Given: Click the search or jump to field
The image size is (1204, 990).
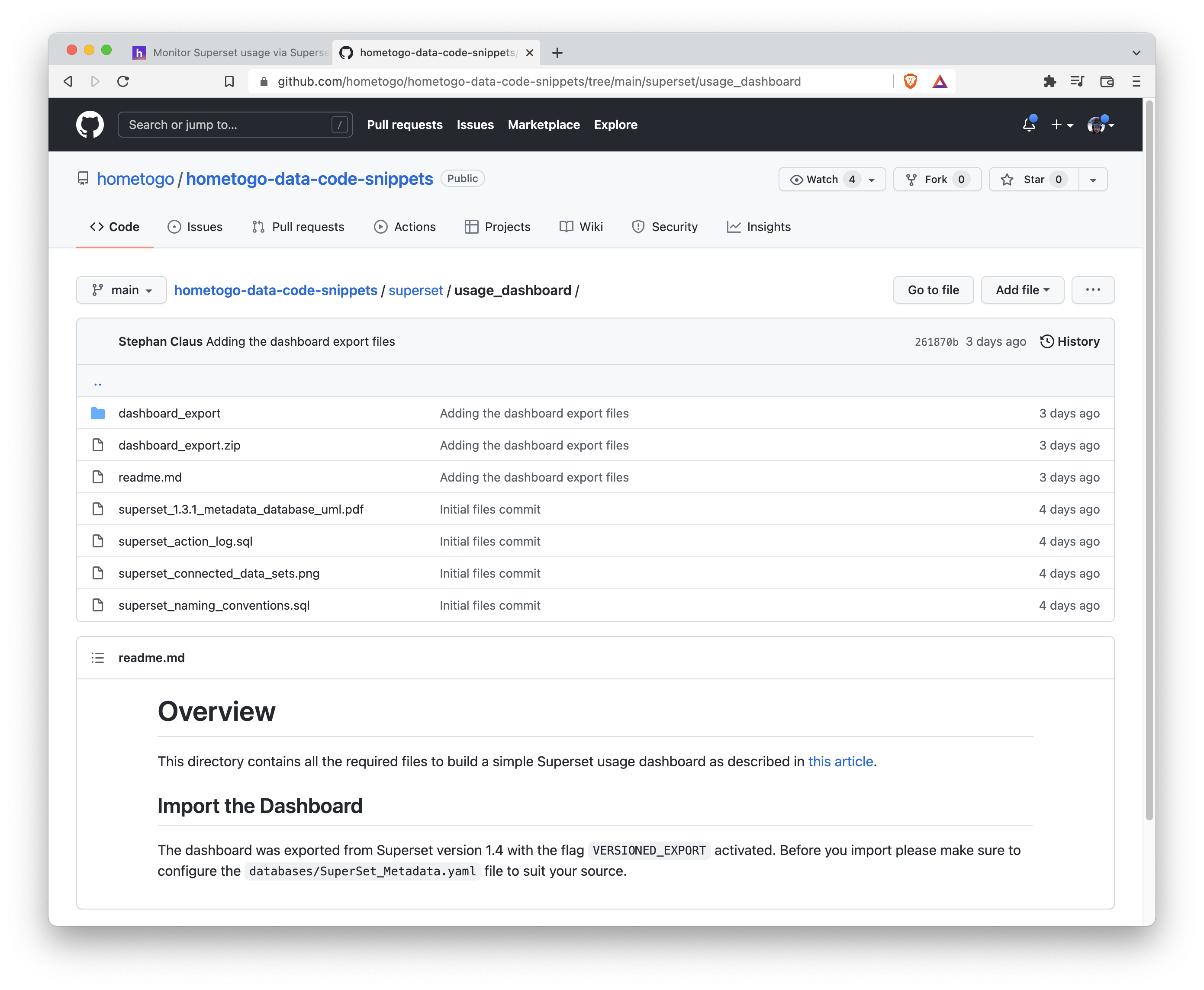Looking at the screenshot, I should (235, 124).
